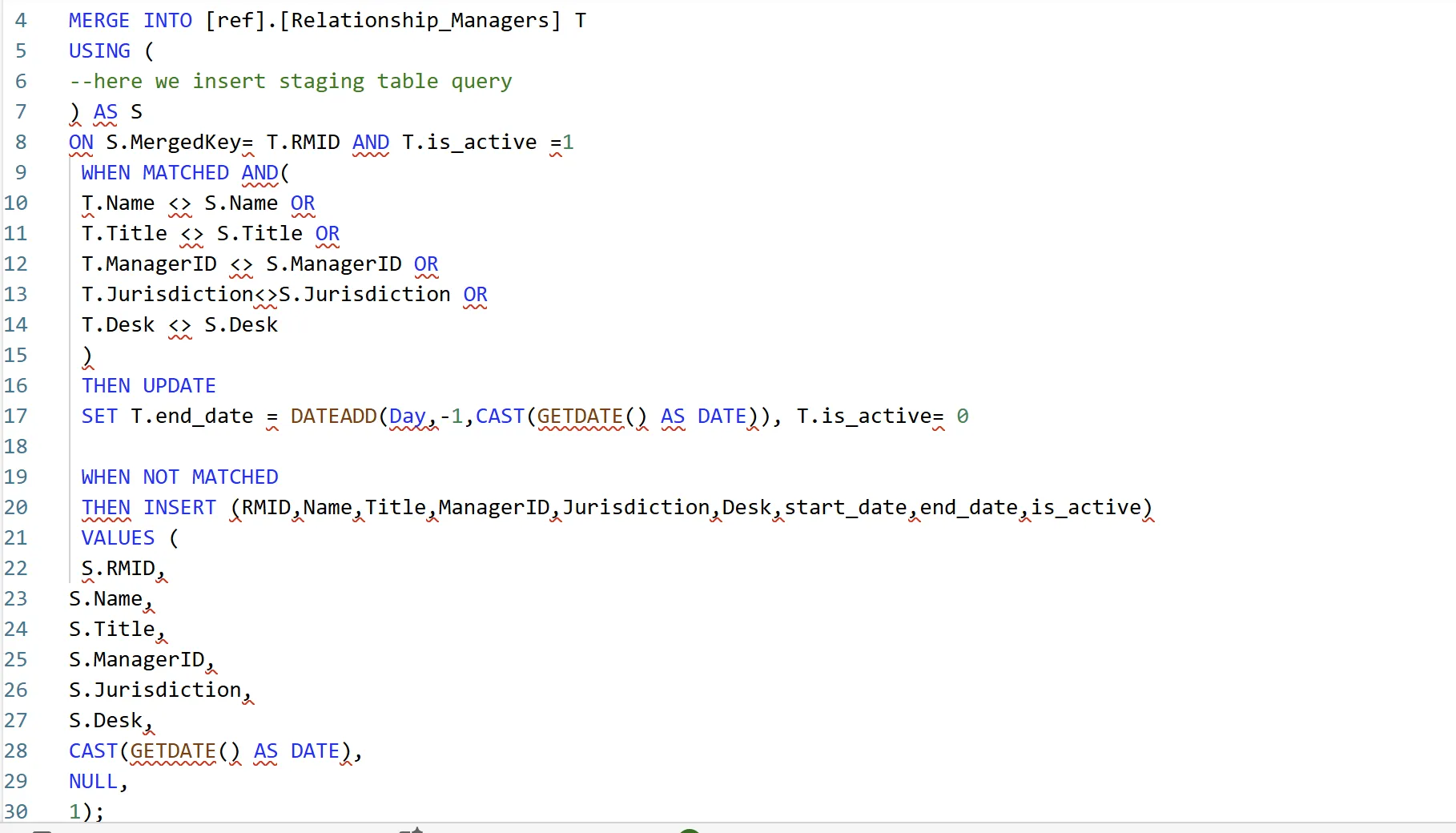
Task: Click T.is_active on line 8
Action: pos(469,142)
